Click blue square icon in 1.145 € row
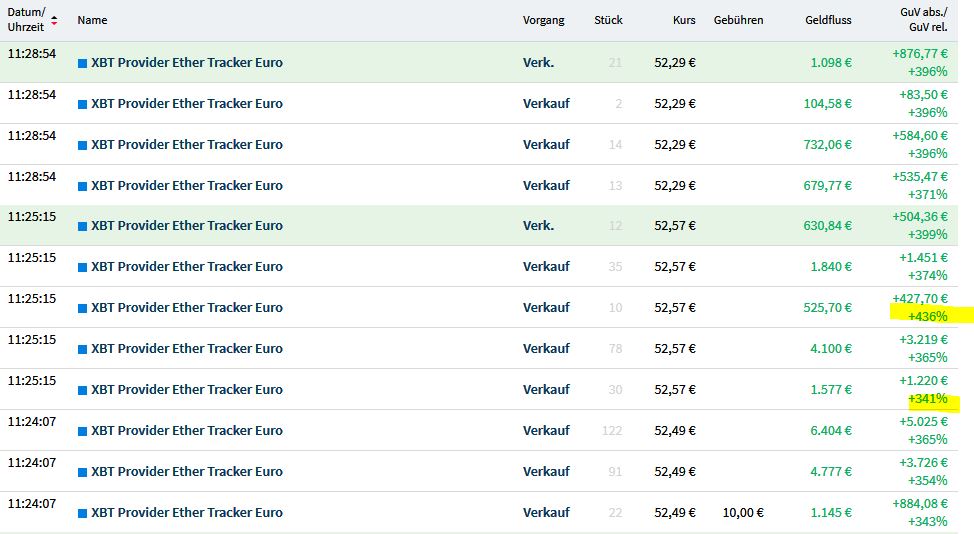Viewport: 974px width, 534px height. (x=82, y=513)
